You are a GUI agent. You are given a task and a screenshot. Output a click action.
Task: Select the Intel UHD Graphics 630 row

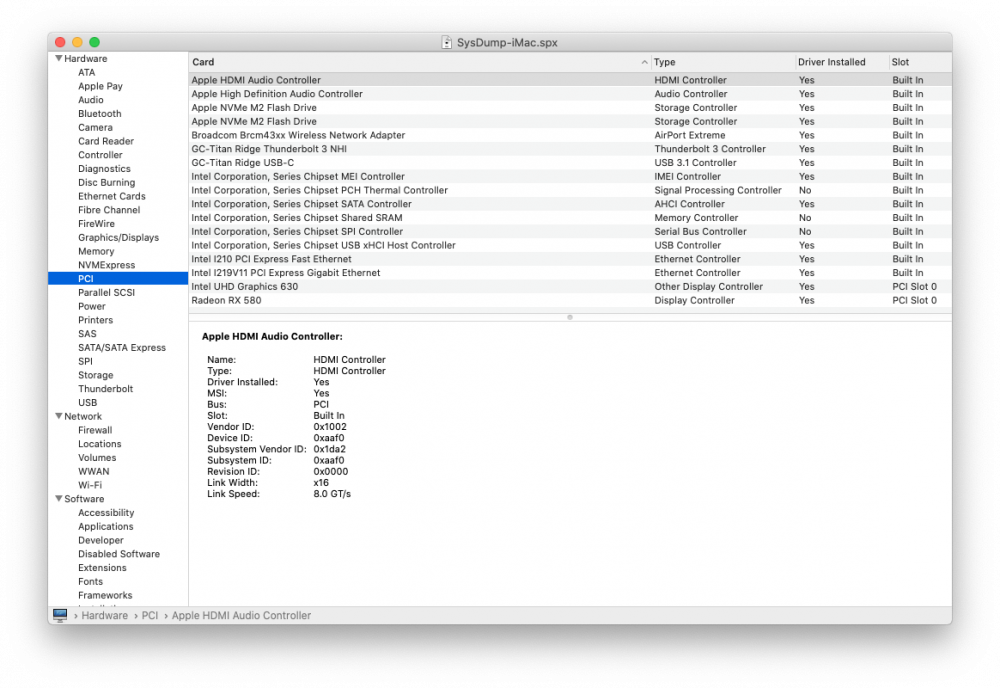tap(570, 286)
